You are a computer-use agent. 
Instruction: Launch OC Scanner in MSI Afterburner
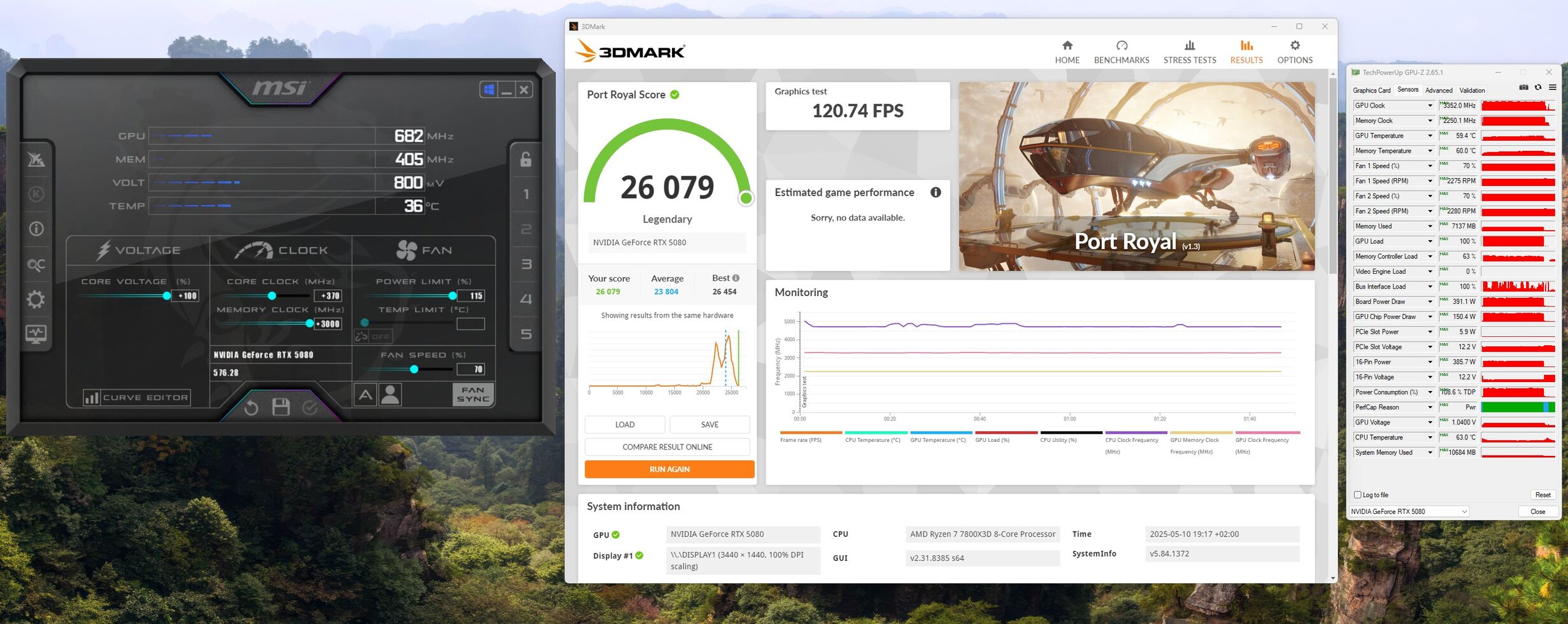36,264
